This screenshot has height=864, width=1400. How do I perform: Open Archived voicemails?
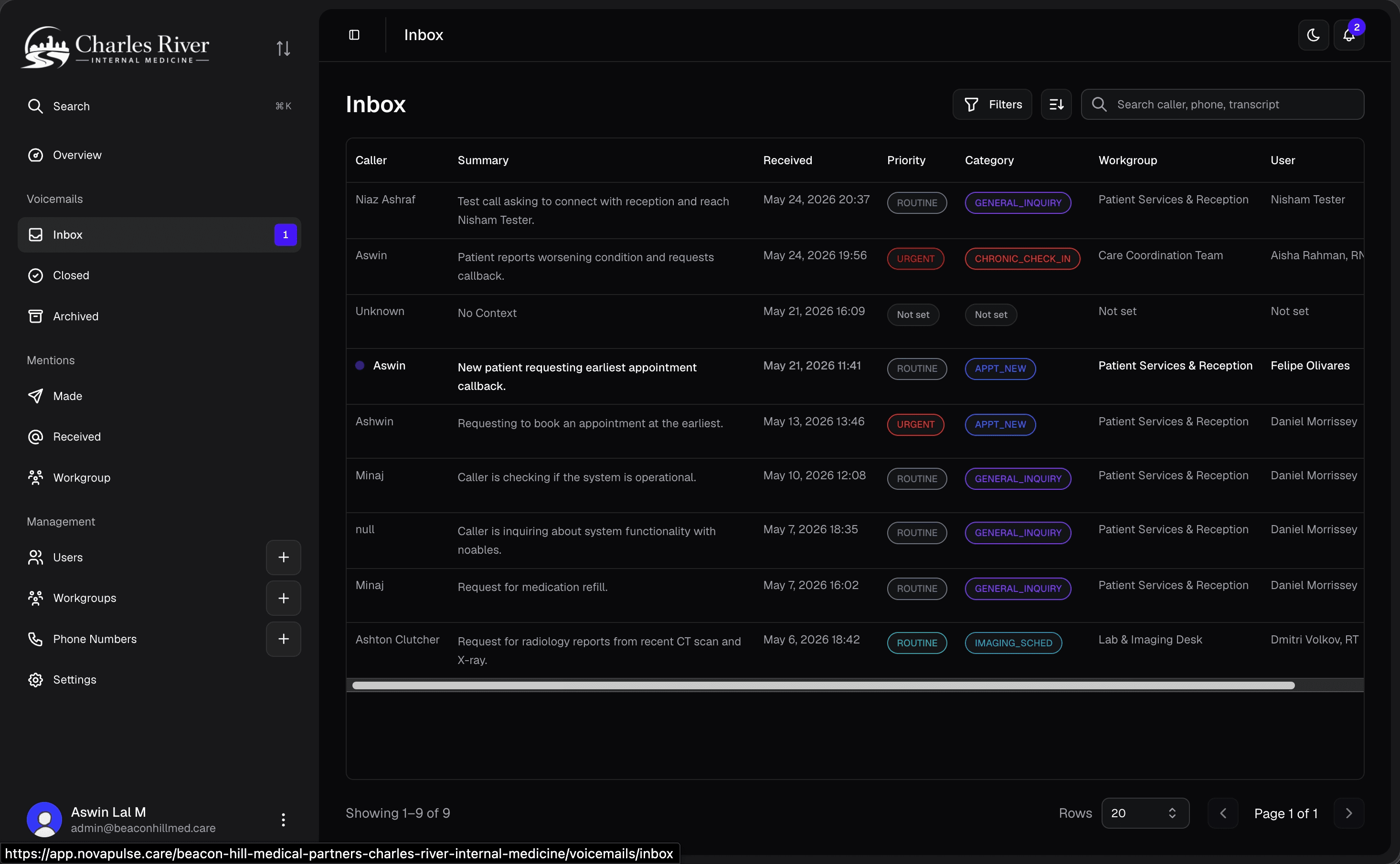tap(159, 316)
